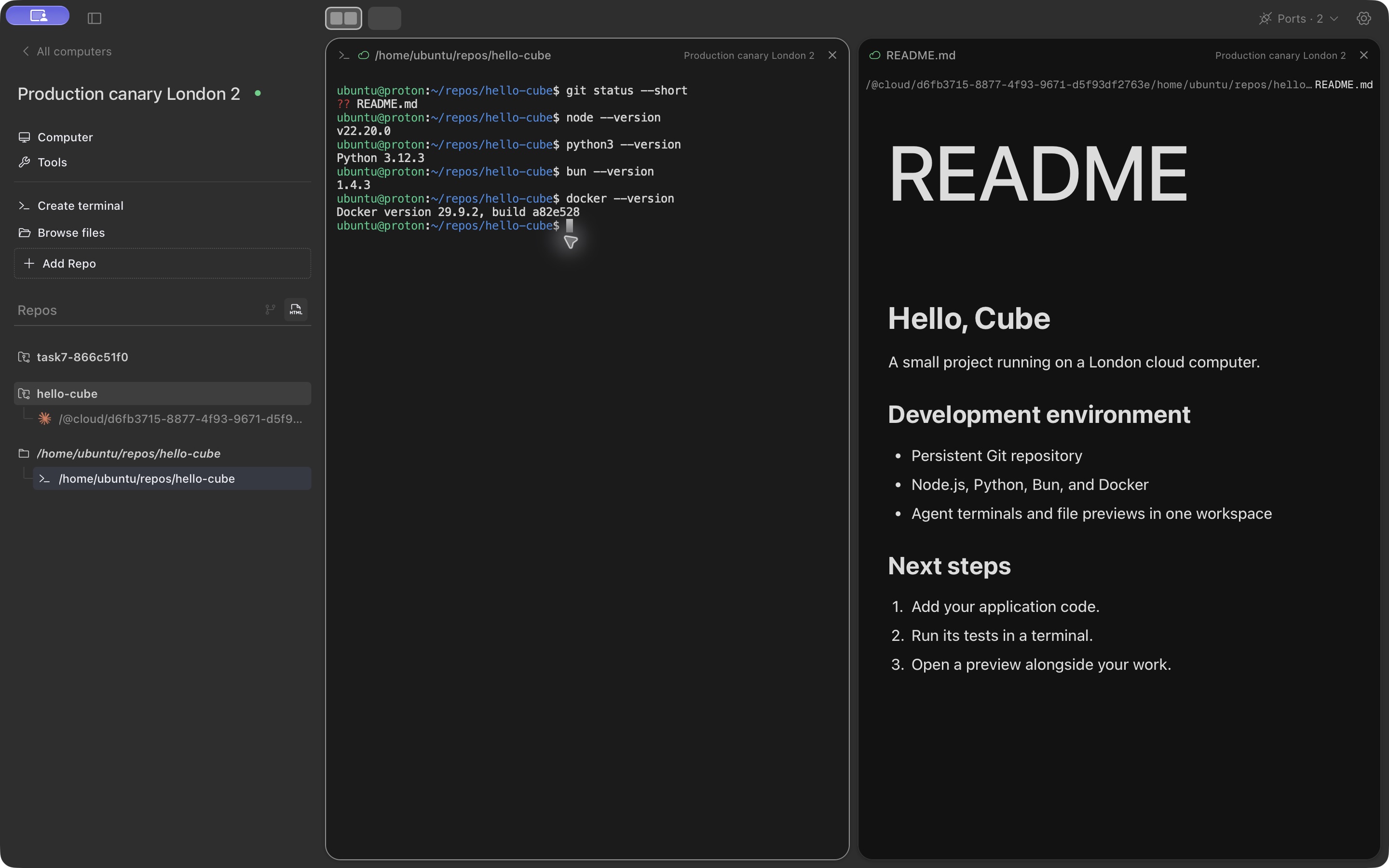Select the single-pane layout button
1389x868 pixels.
[384, 18]
